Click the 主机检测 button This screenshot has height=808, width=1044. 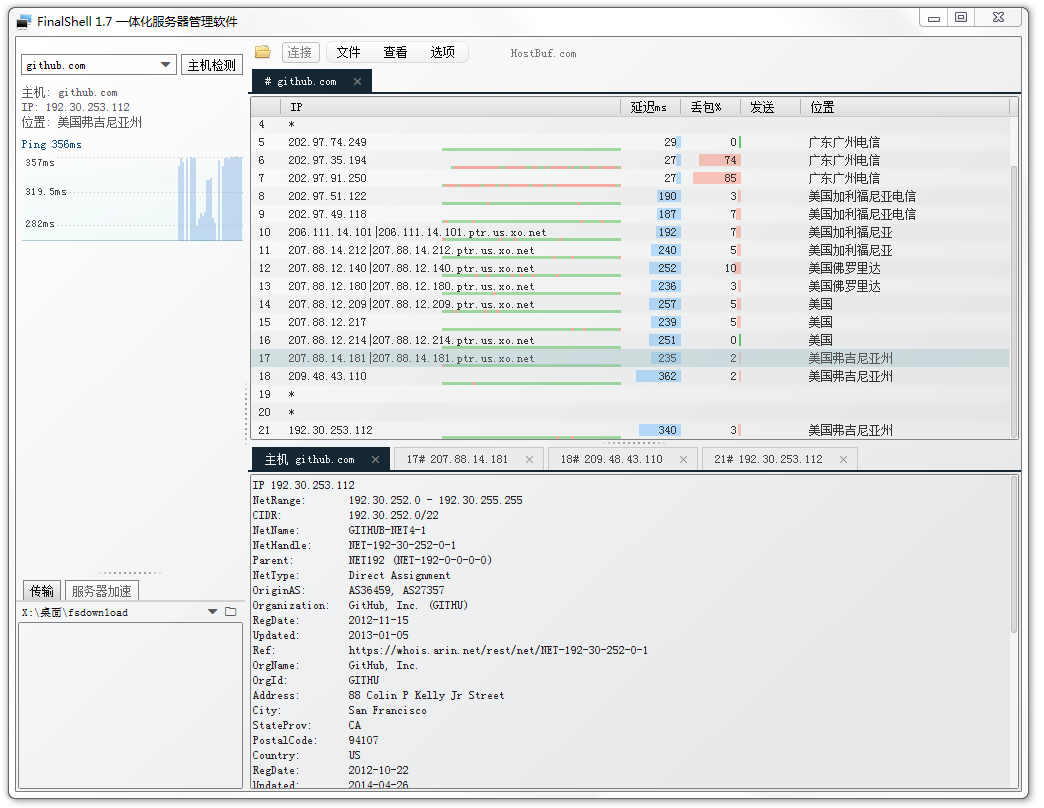point(212,65)
